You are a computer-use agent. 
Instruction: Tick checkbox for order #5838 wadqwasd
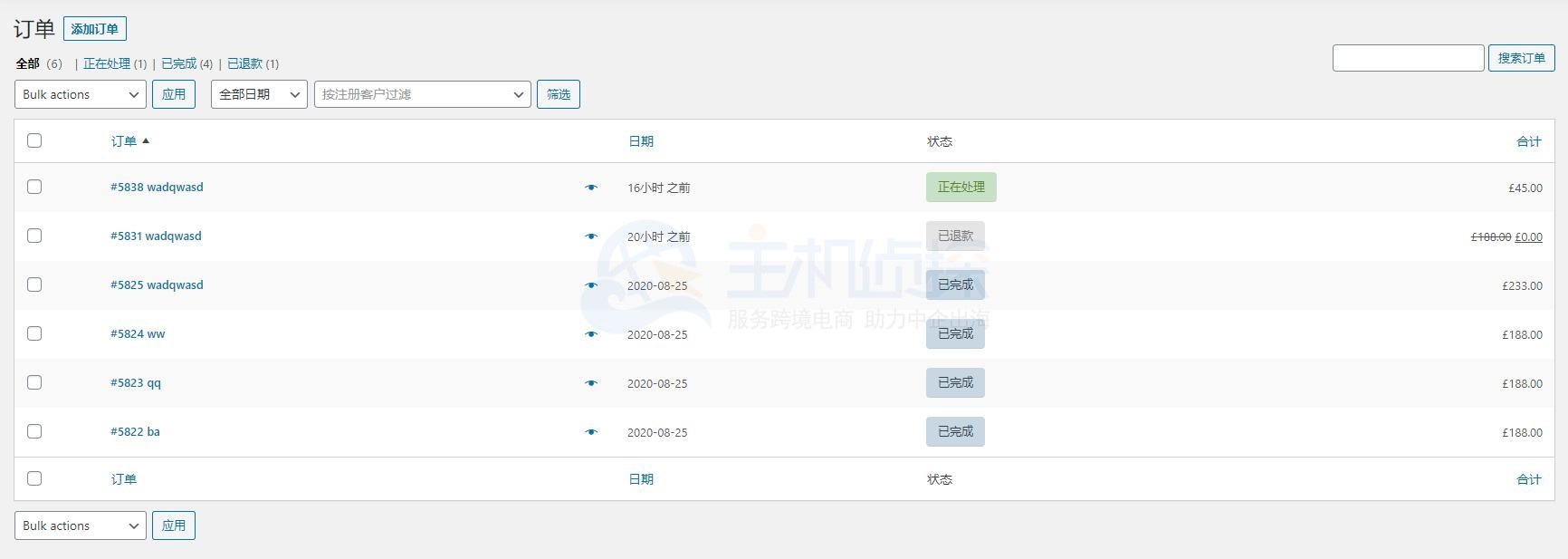pyautogui.click(x=34, y=187)
